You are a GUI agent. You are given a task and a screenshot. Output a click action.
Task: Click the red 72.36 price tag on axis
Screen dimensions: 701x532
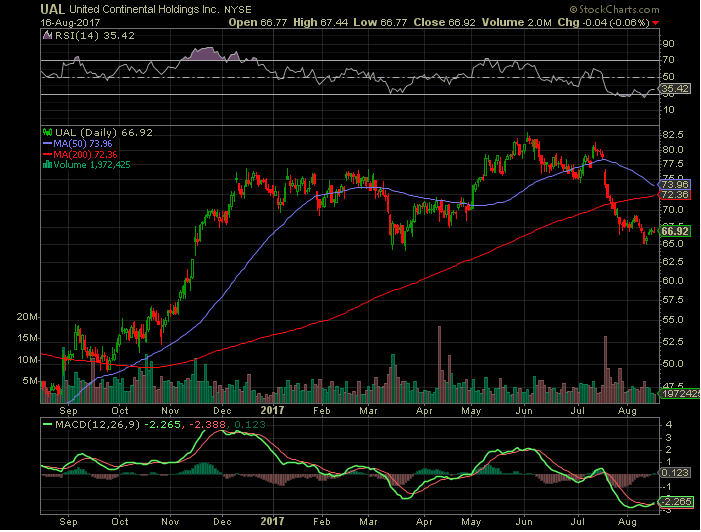point(676,194)
